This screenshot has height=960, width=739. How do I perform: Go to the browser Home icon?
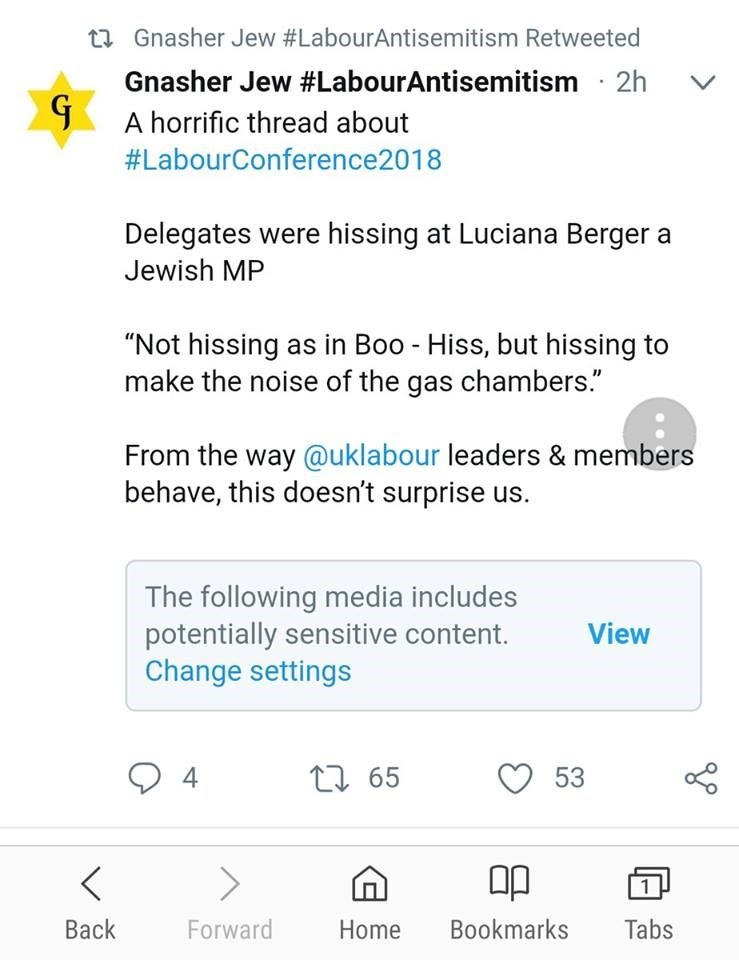tap(369, 883)
